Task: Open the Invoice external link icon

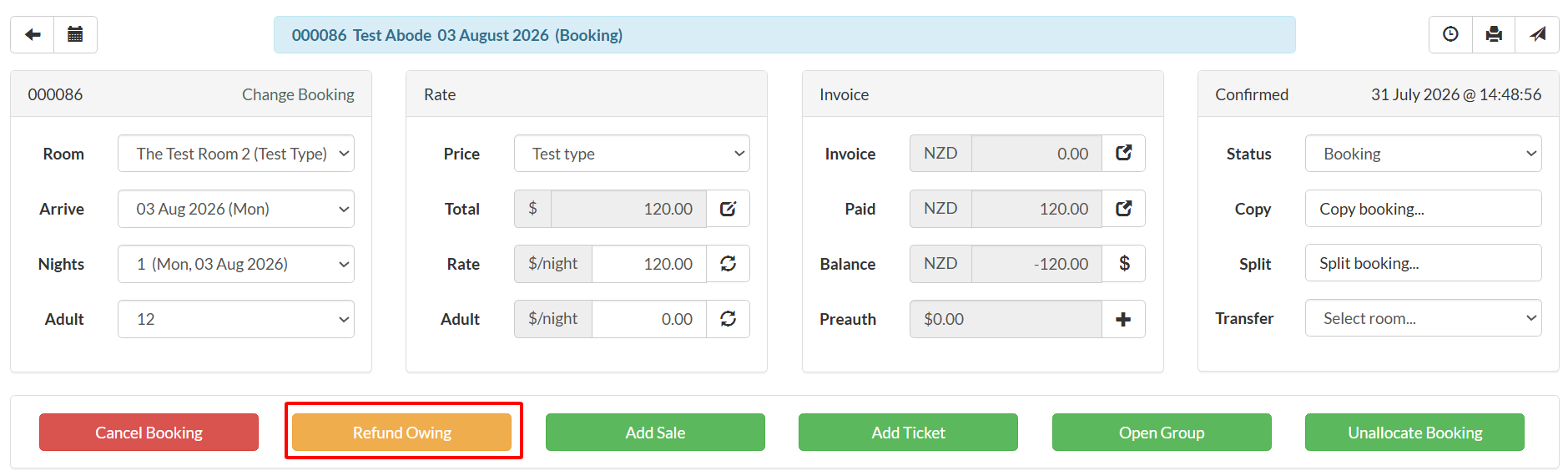Action: 1123,153
